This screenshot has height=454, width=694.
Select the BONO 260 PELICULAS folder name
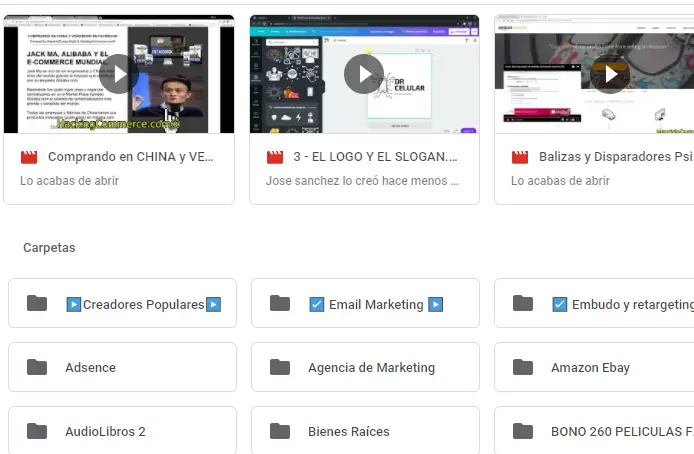(x=622, y=431)
